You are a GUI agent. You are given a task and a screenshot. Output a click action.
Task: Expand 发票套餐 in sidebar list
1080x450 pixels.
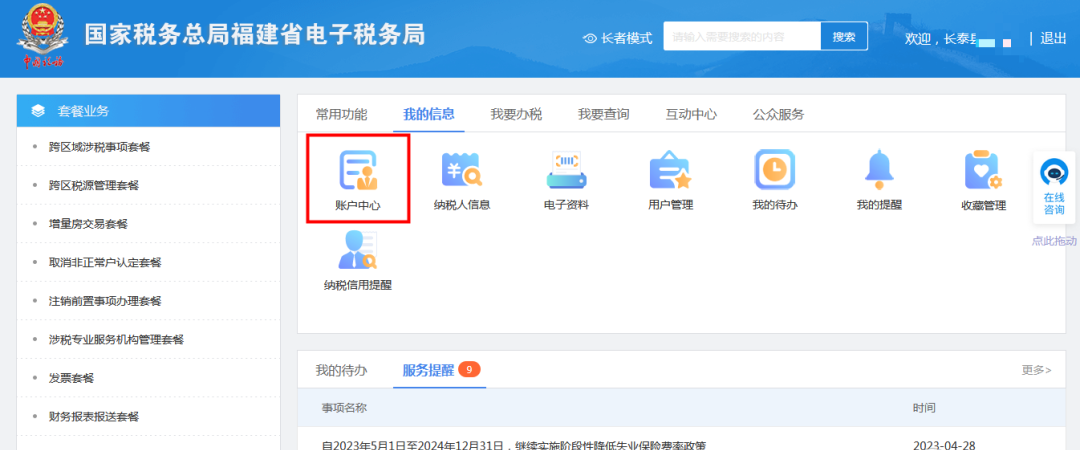click(71, 378)
